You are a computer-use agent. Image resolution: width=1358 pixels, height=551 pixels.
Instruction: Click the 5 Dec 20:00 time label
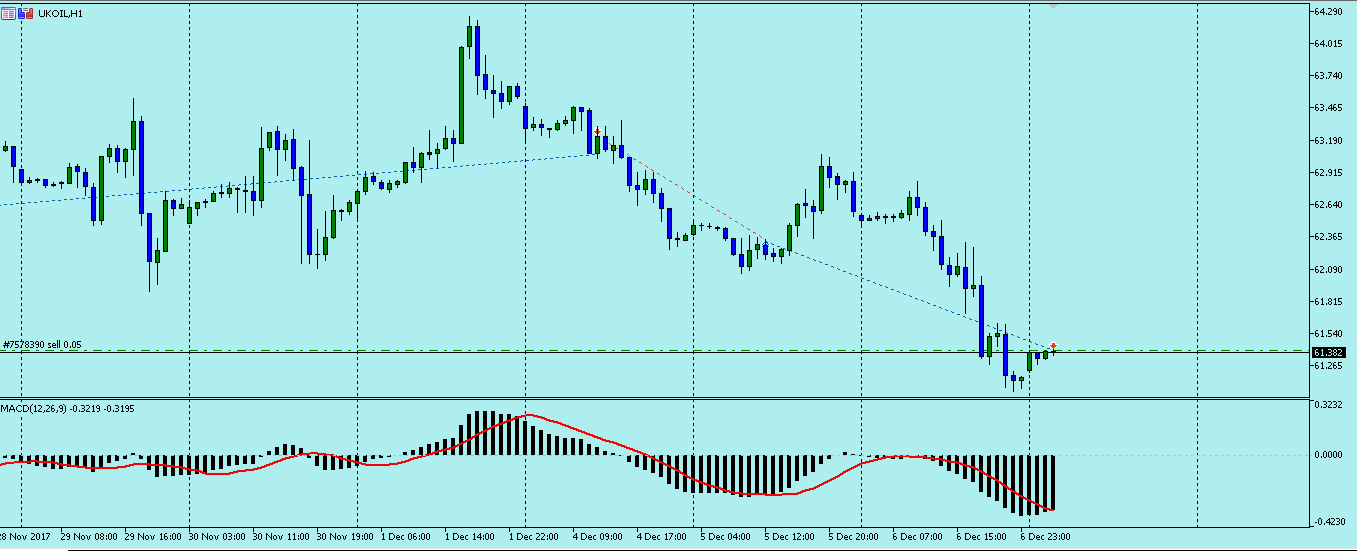click(x=855, y=537)
